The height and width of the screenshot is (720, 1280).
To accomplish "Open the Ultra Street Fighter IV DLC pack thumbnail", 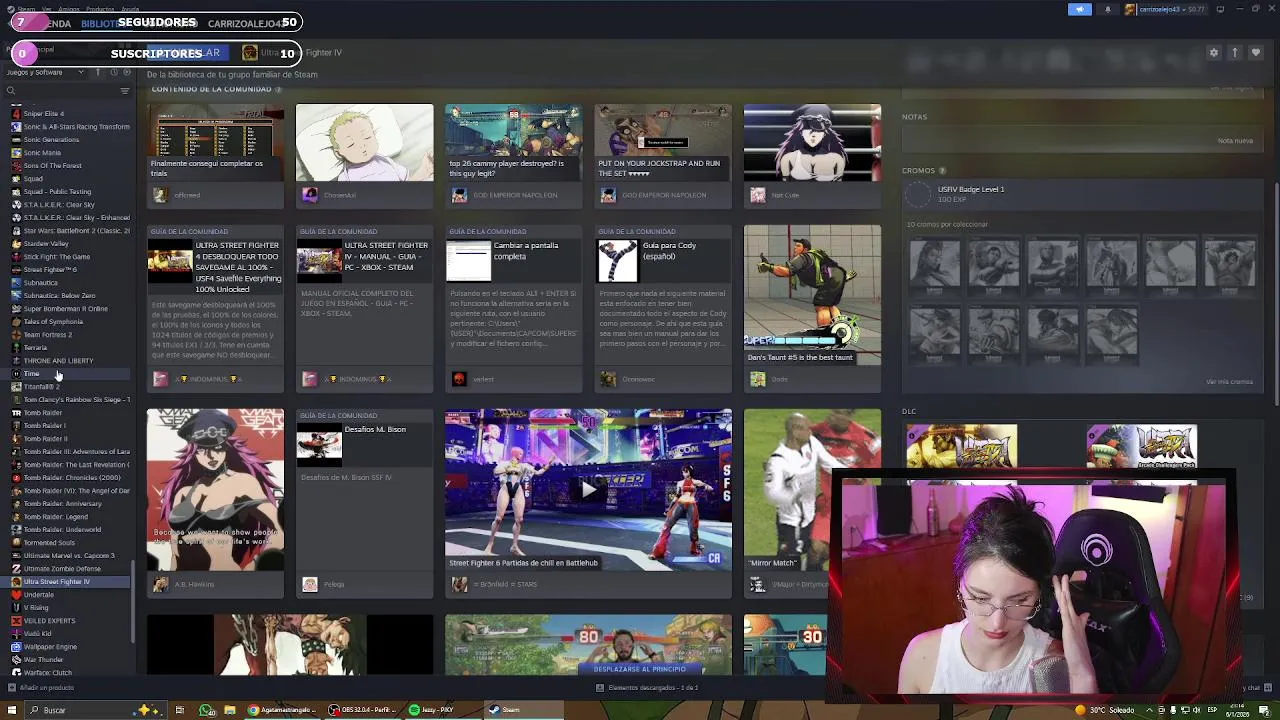I will pos(1141,447).
